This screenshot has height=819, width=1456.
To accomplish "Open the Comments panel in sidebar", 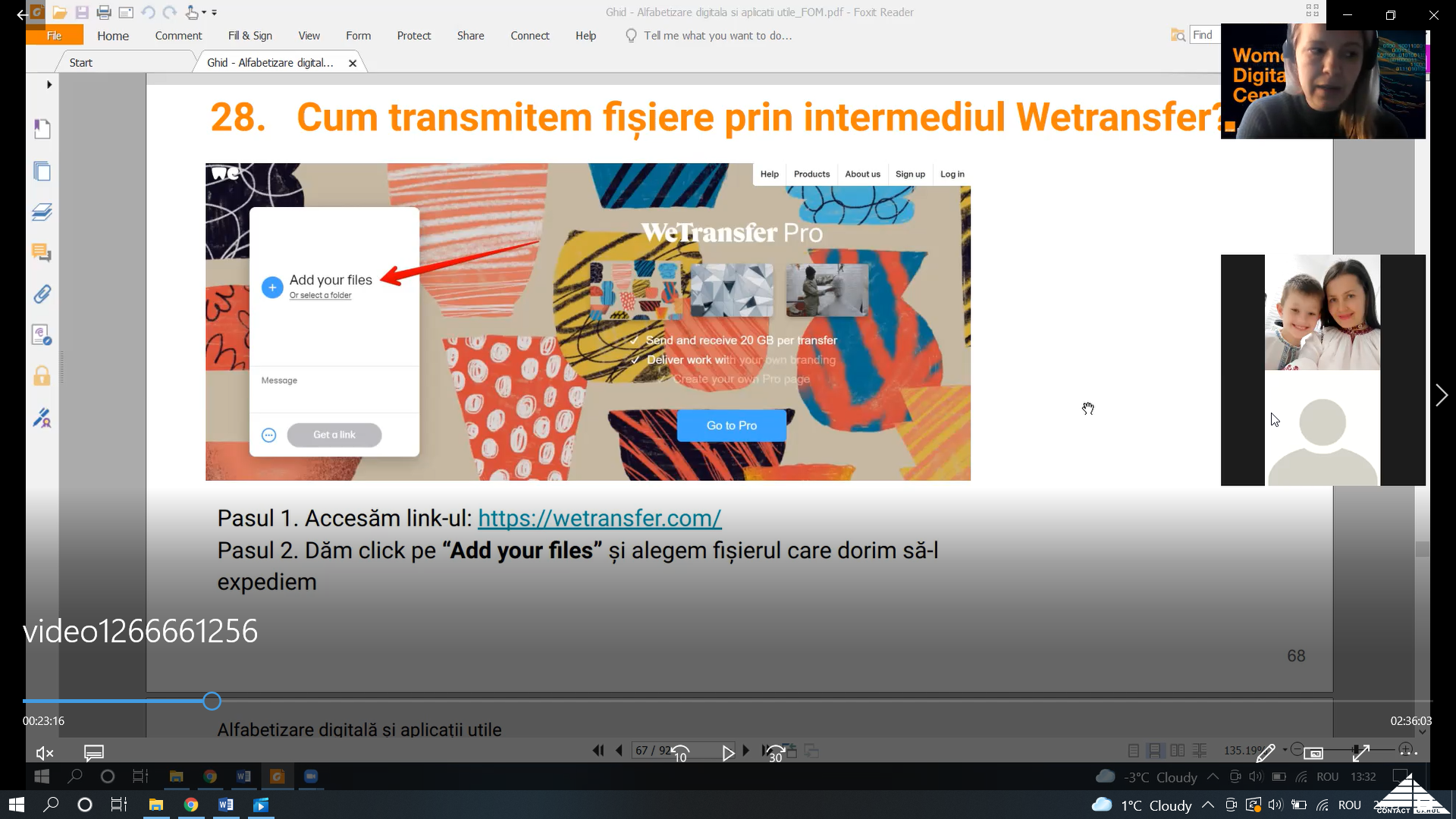I will tap(42, 253).
